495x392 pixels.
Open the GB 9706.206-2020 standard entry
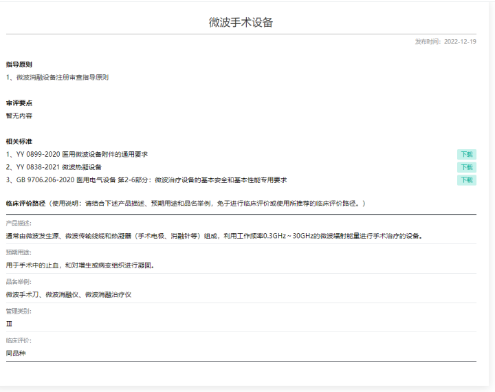pyautogui.click(x=146, y=180)
